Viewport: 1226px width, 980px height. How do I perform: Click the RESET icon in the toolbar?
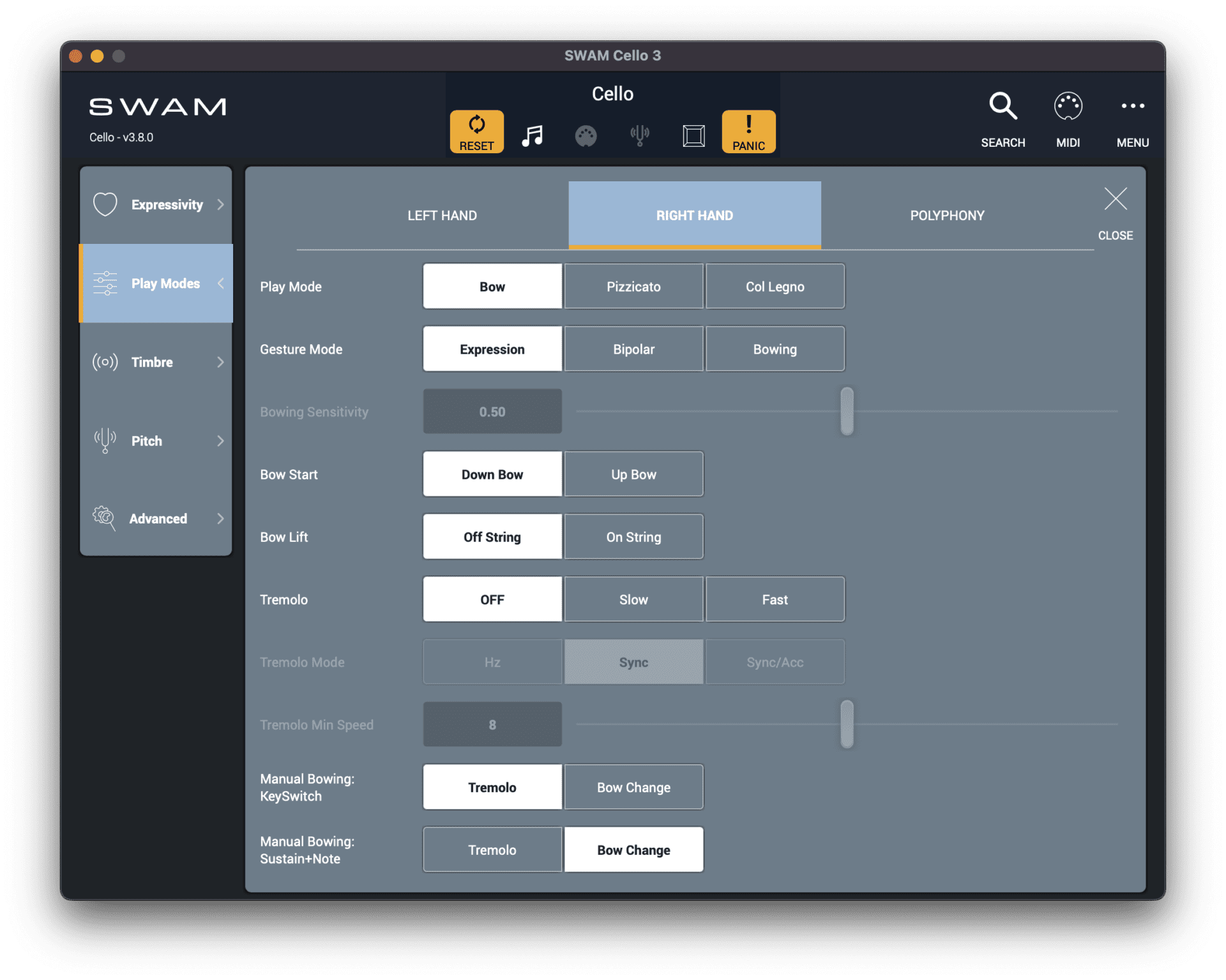click(476, 131)
